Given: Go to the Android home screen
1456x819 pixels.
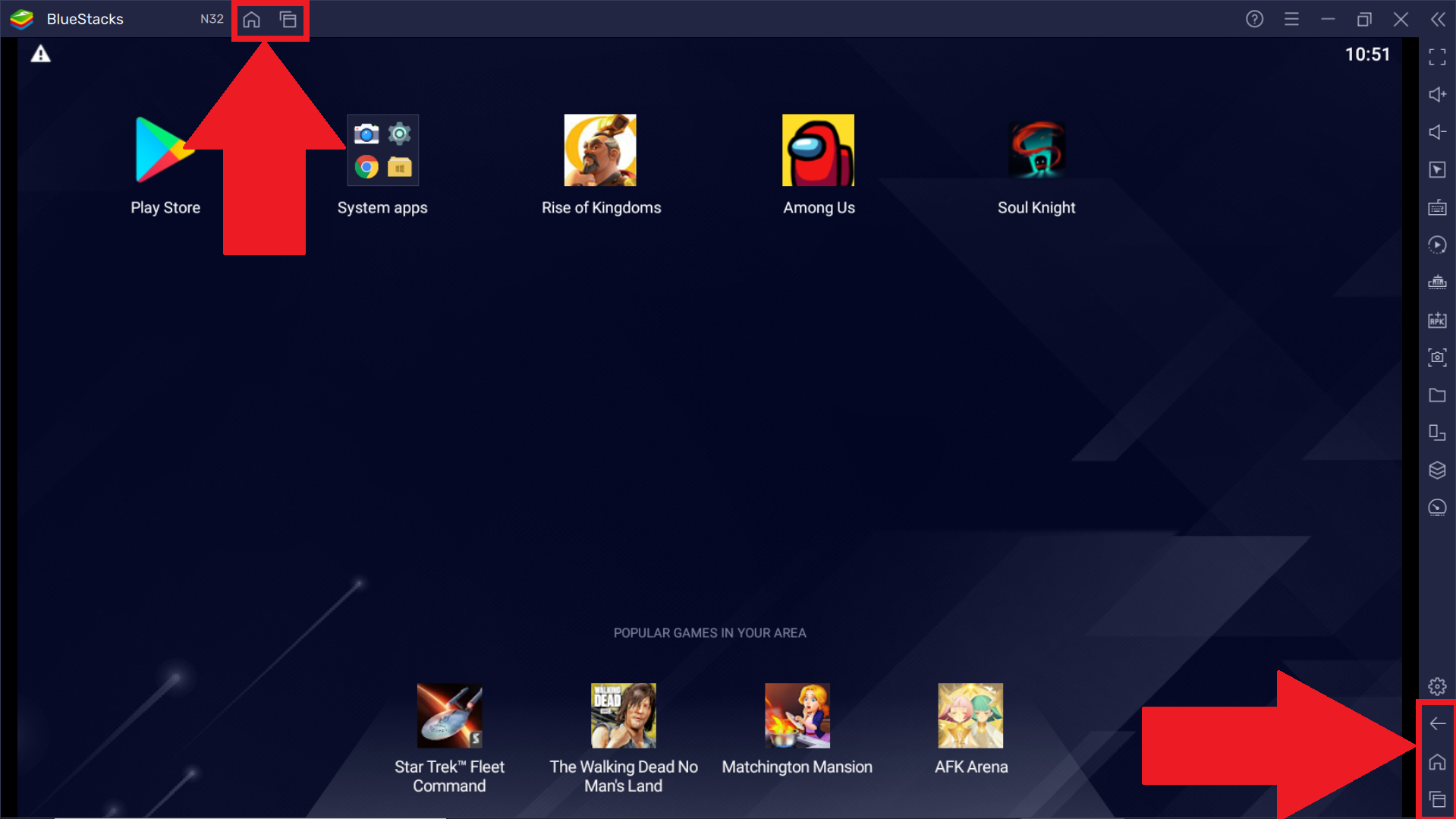Looking at the screenshot, I should tap(1437, 762).
